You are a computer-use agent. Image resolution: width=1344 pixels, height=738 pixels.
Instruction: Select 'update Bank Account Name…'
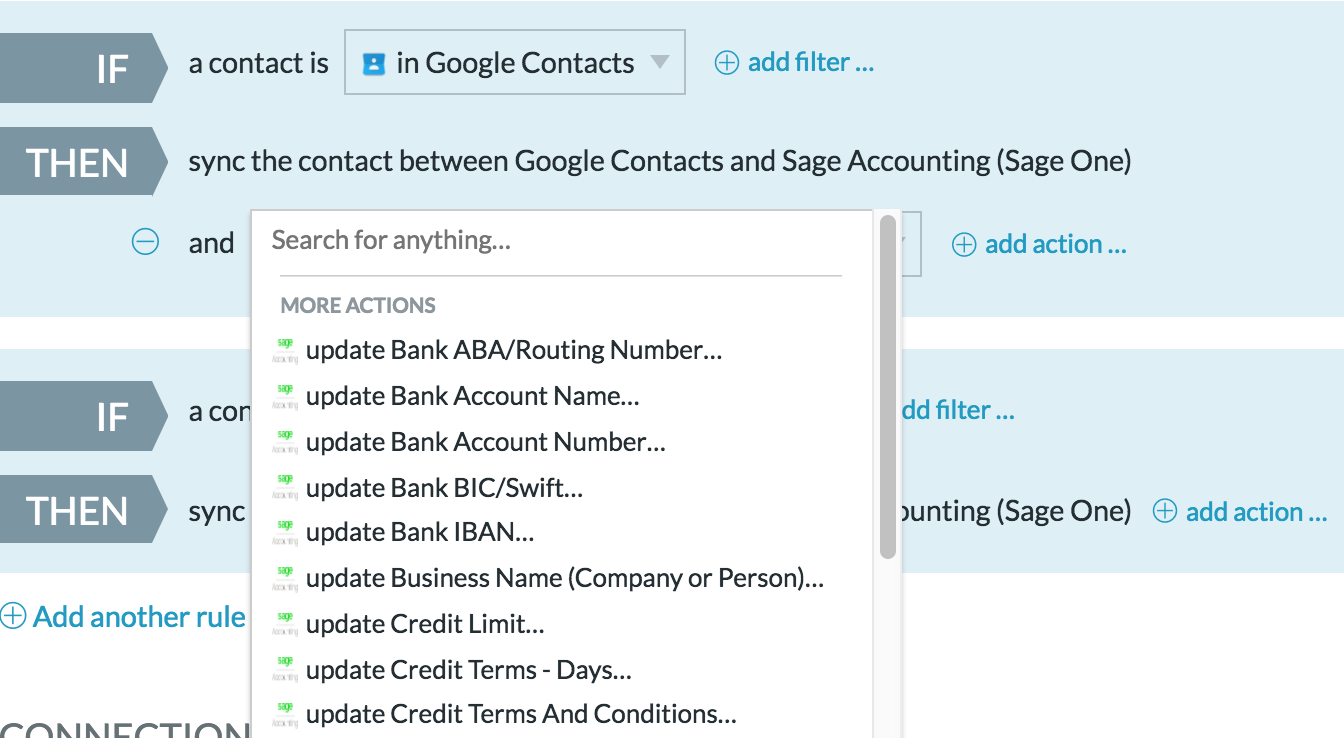tap(473, 396)
